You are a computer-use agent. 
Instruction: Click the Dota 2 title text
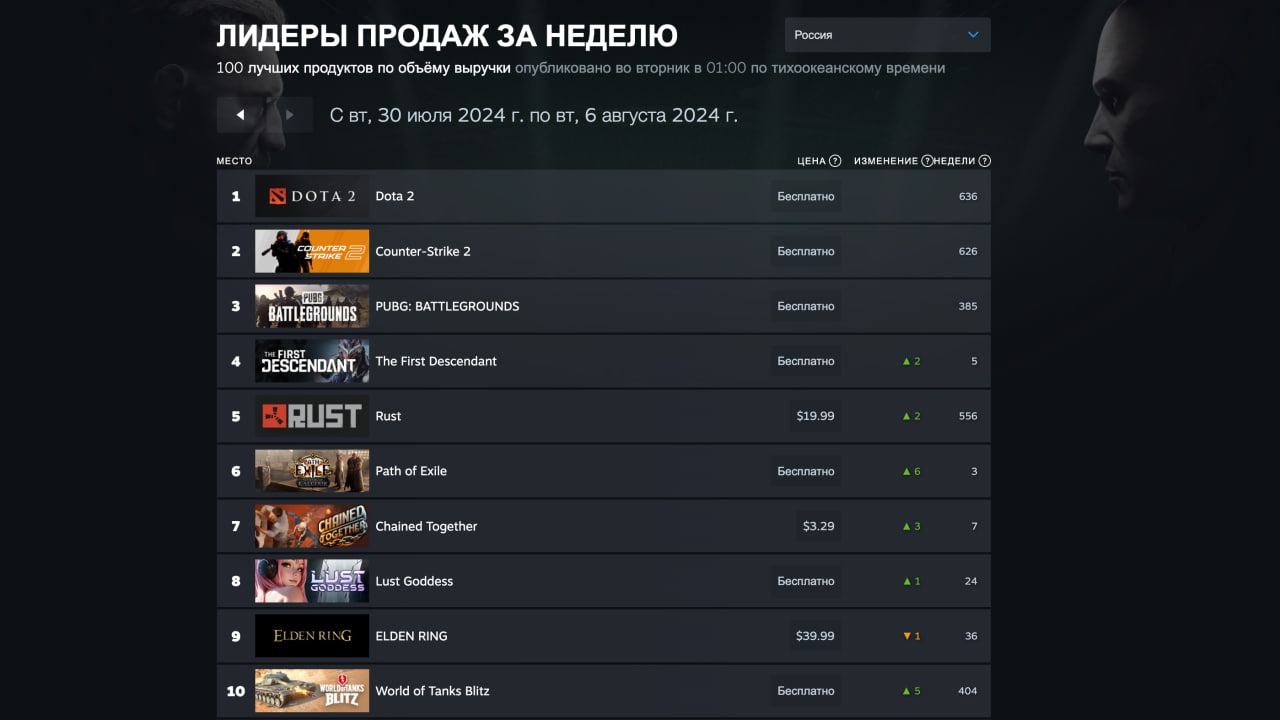[x=395, y=196]
